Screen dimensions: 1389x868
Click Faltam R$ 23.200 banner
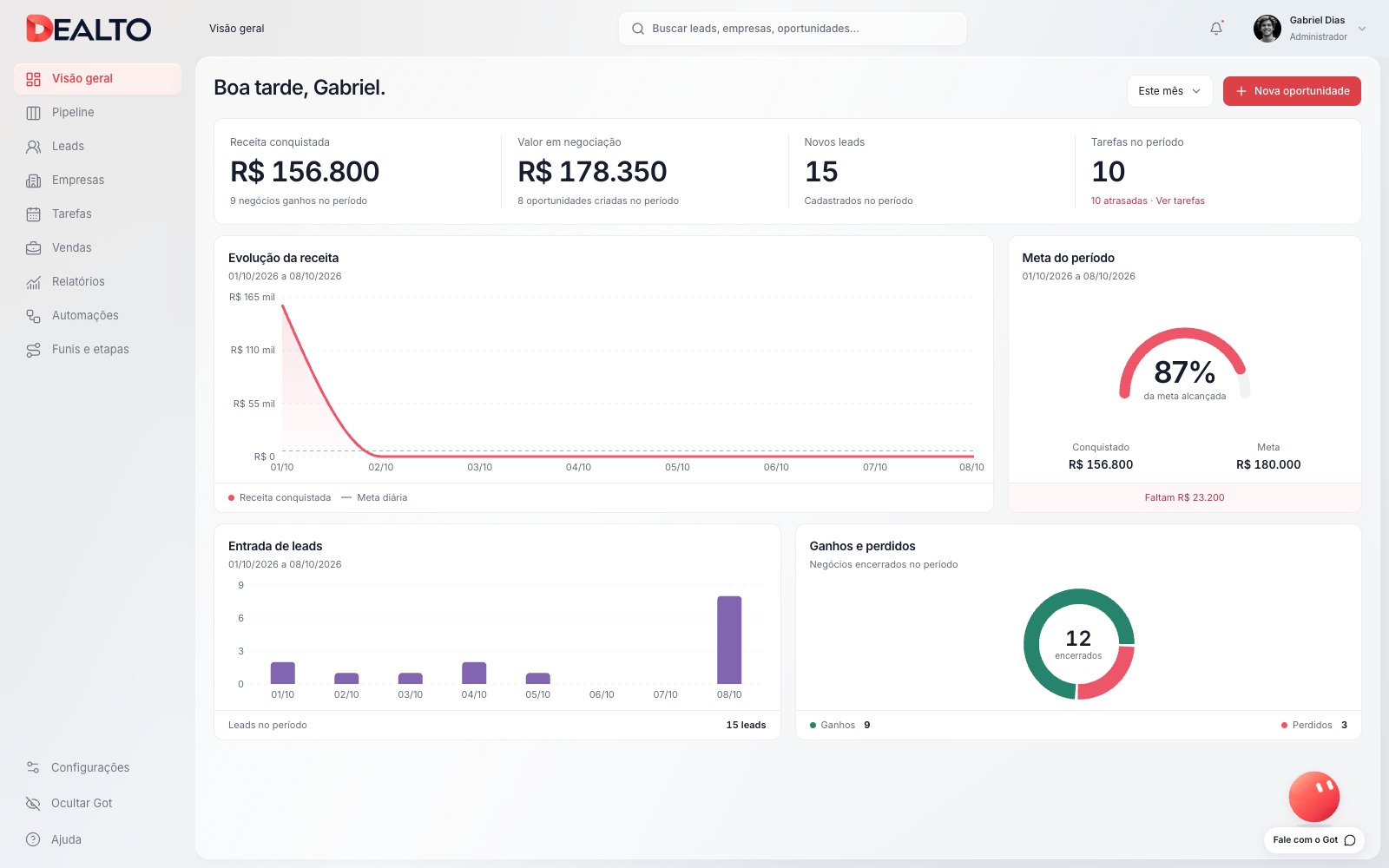tap(1184, 497)
